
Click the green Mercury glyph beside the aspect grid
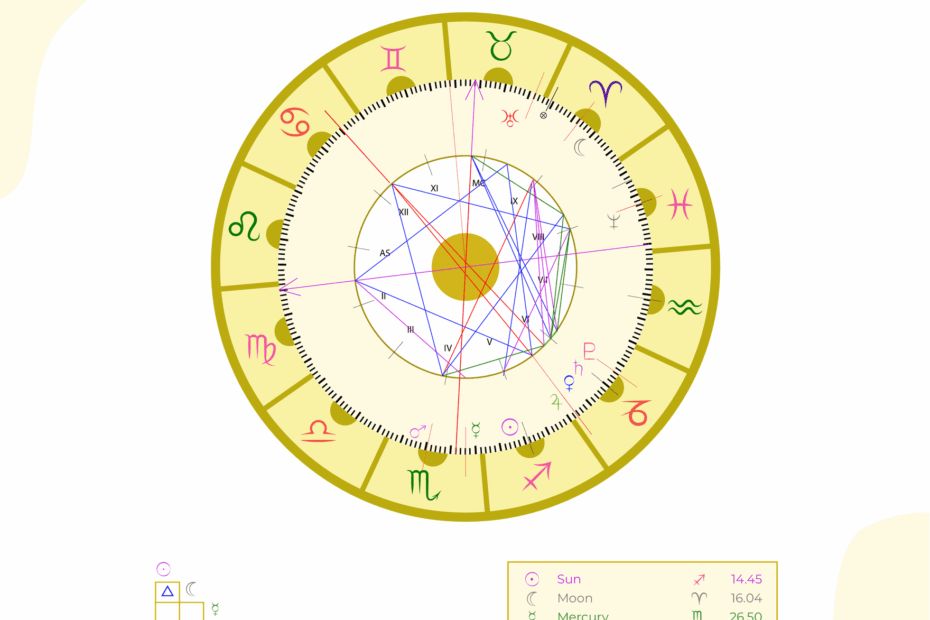point(215,609)
